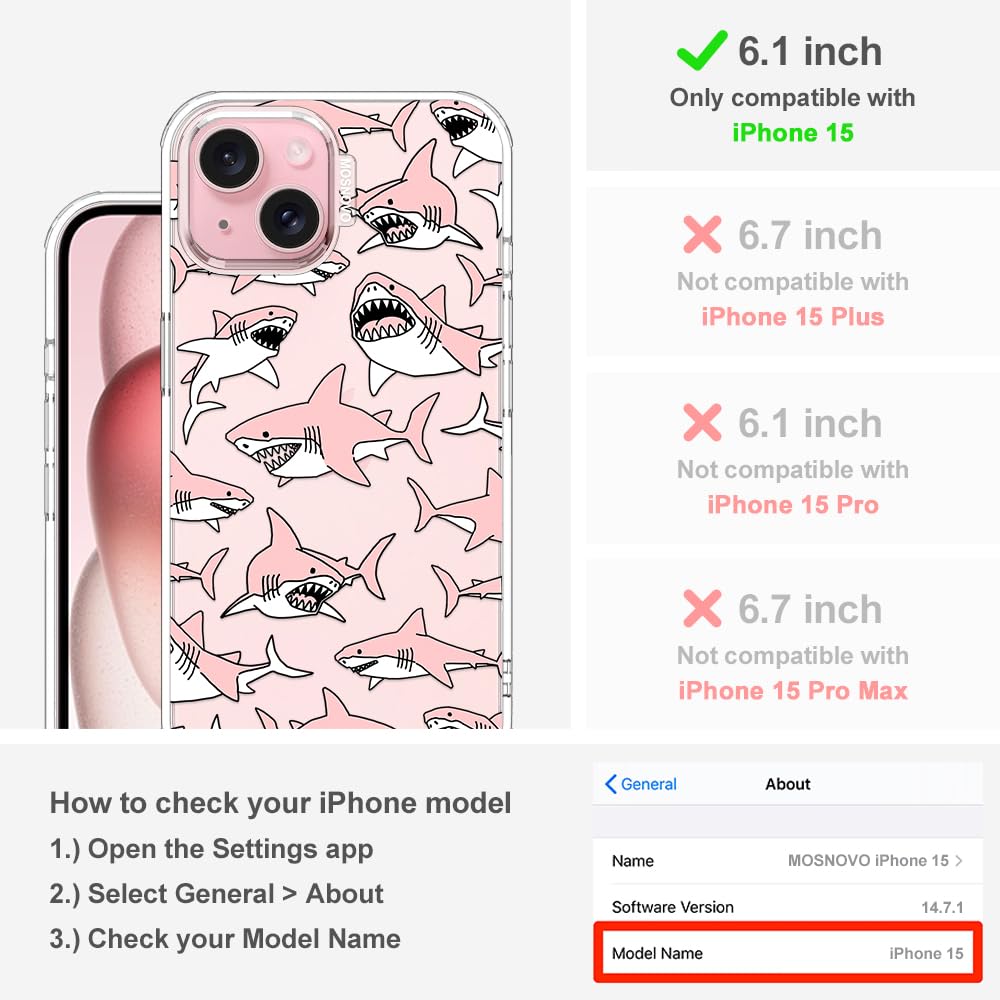
Task: Select the Name row showing MOSNOVO iPhone 15
Action: click(788, 861)
